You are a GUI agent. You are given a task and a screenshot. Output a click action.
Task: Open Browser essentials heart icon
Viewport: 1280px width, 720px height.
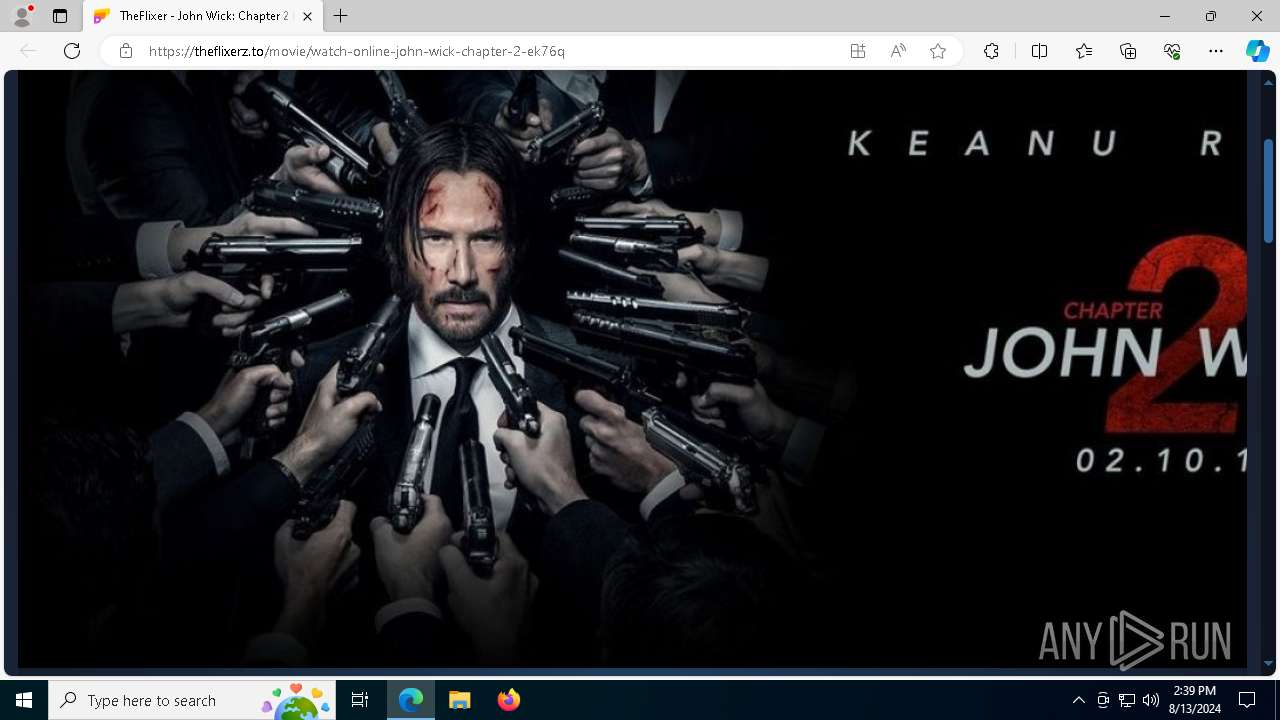tap(1172, 51)
